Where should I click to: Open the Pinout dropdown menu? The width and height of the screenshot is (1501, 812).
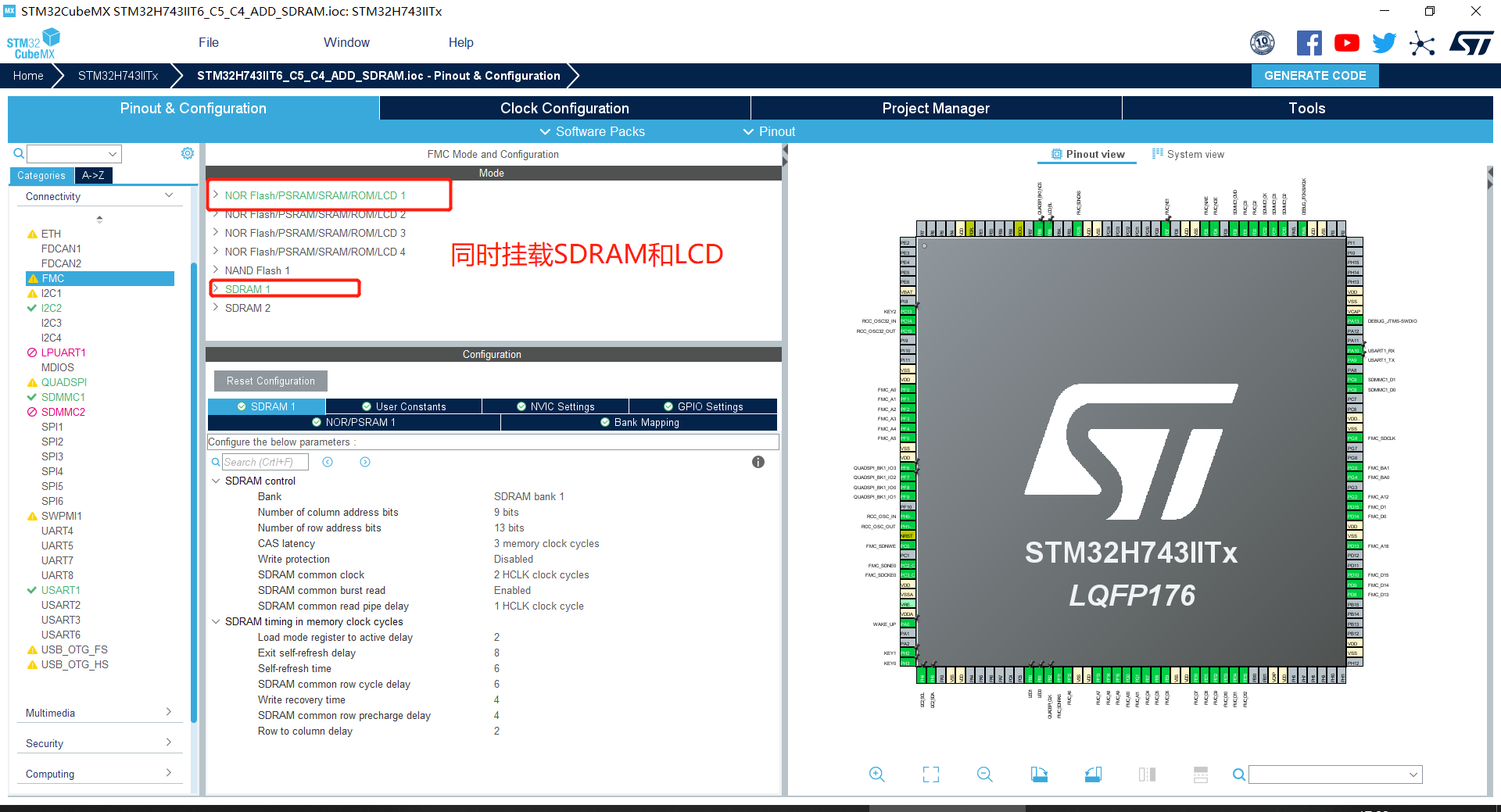[769, 131]
